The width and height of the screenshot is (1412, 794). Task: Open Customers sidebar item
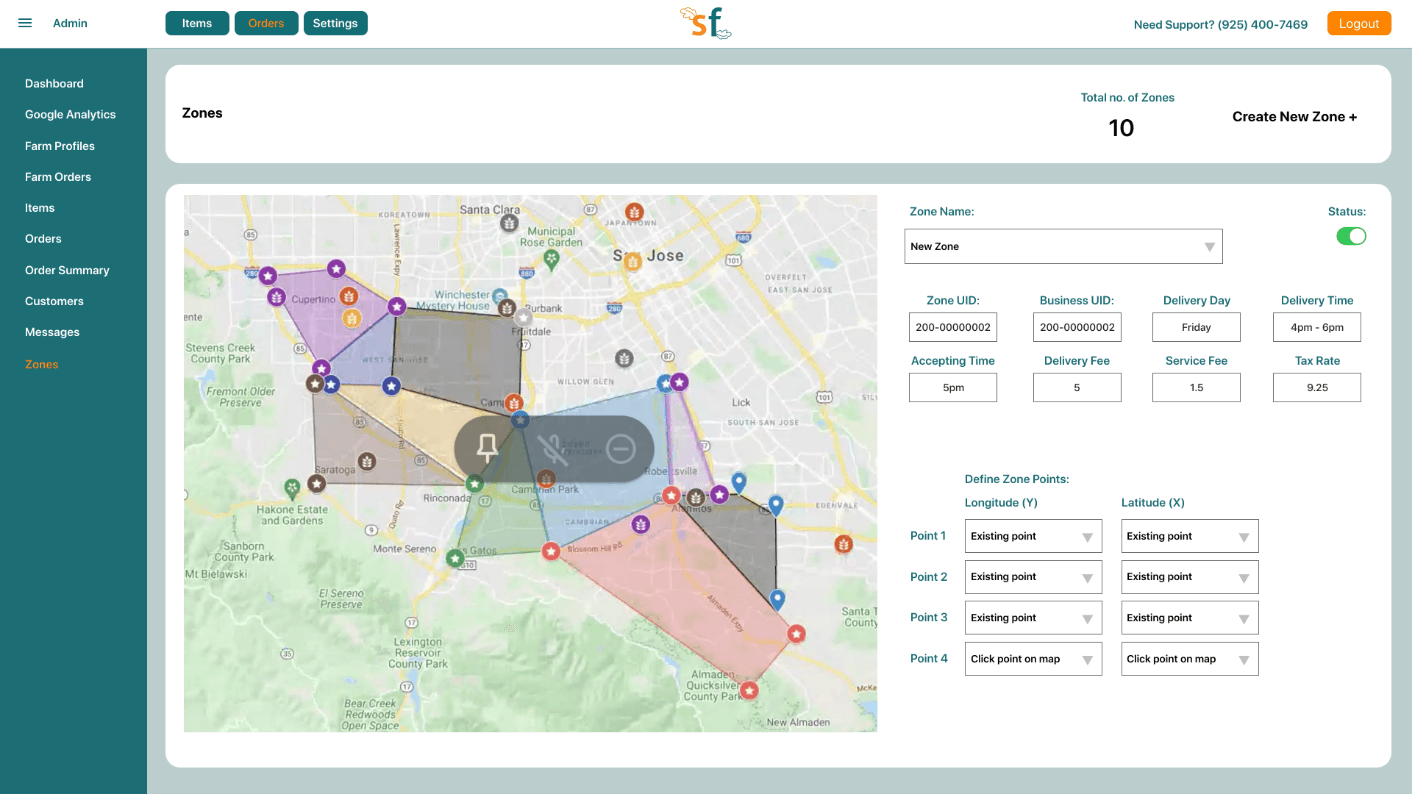[x=54, y=301]
